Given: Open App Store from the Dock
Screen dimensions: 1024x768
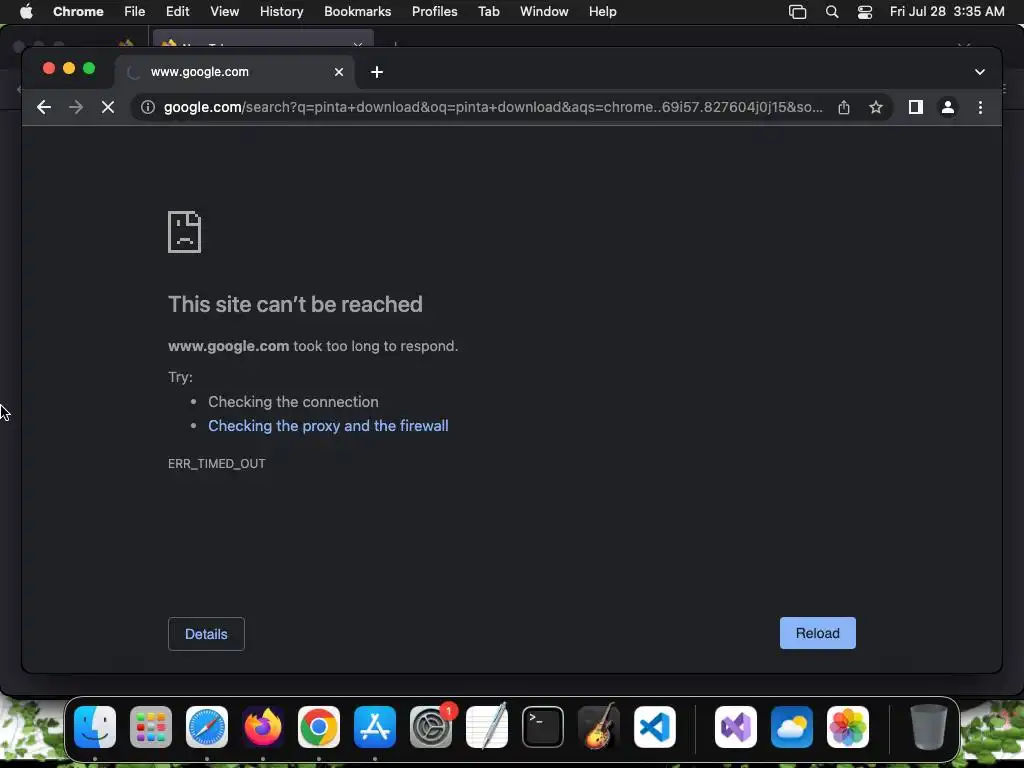Looking at the screenshot, I should 375,727.
